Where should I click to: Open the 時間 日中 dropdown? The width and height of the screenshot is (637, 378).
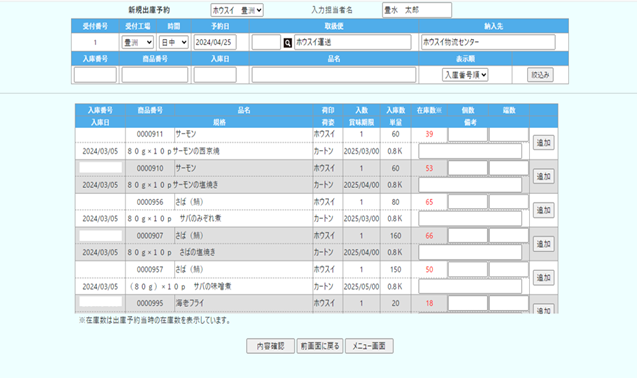[173, 42]
